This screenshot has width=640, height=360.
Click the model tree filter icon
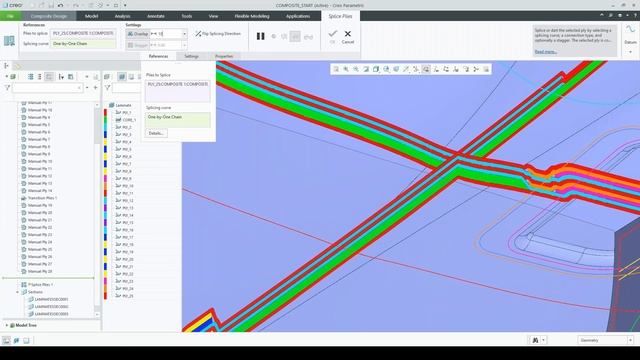(7, 87)
